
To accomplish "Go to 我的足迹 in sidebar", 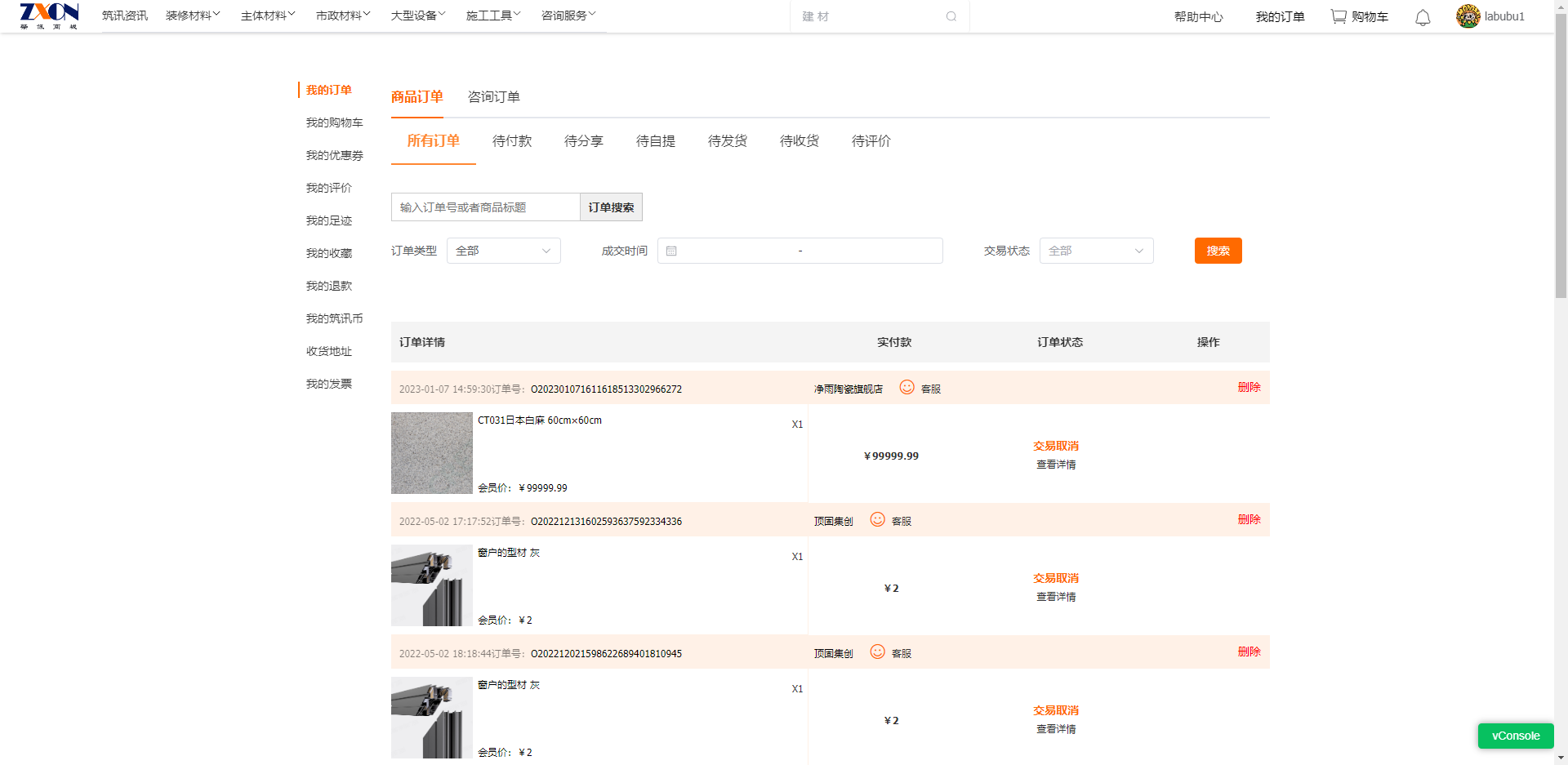I will [329, 220].
